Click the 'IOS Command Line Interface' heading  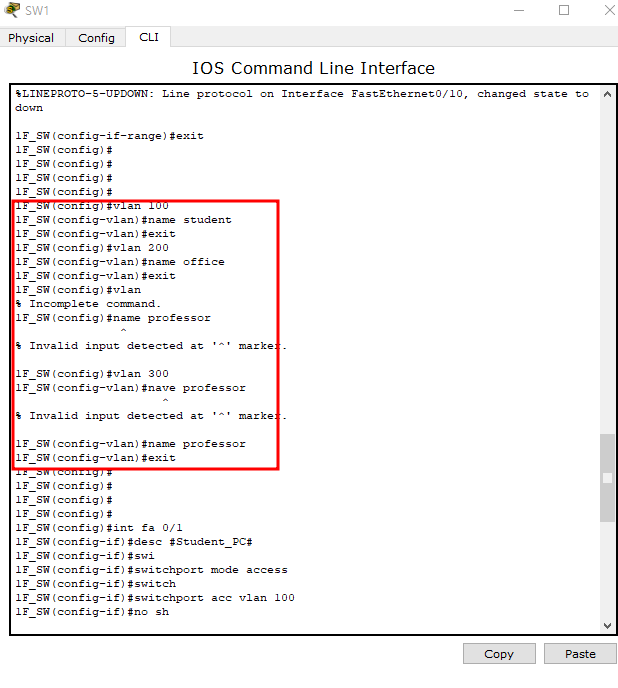click(x=313, y=68)
